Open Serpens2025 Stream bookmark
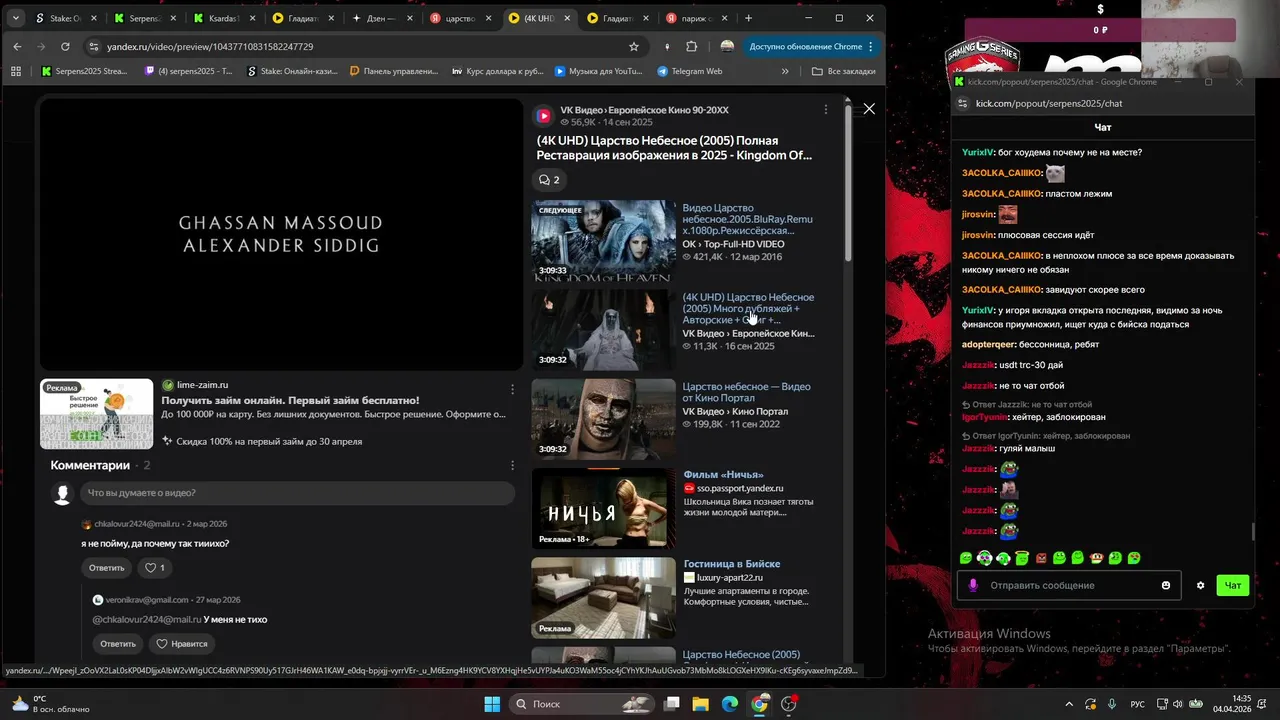Viewport: 1280px width, 720px height. pos(84,71)
